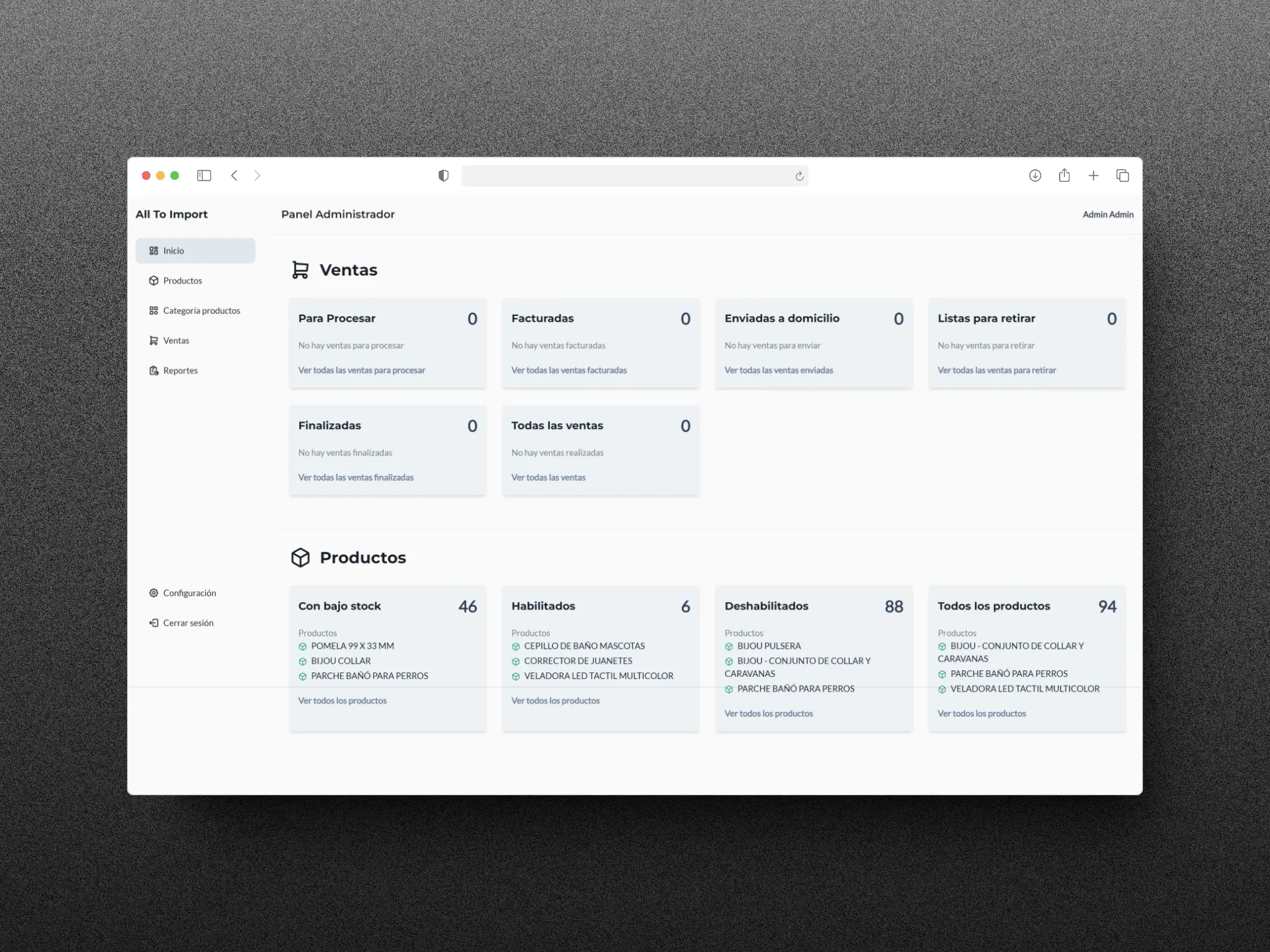Click the Productos box icon in sidebar
The width and height of the screenshot is (1270, 952).
tap(153, 280)
